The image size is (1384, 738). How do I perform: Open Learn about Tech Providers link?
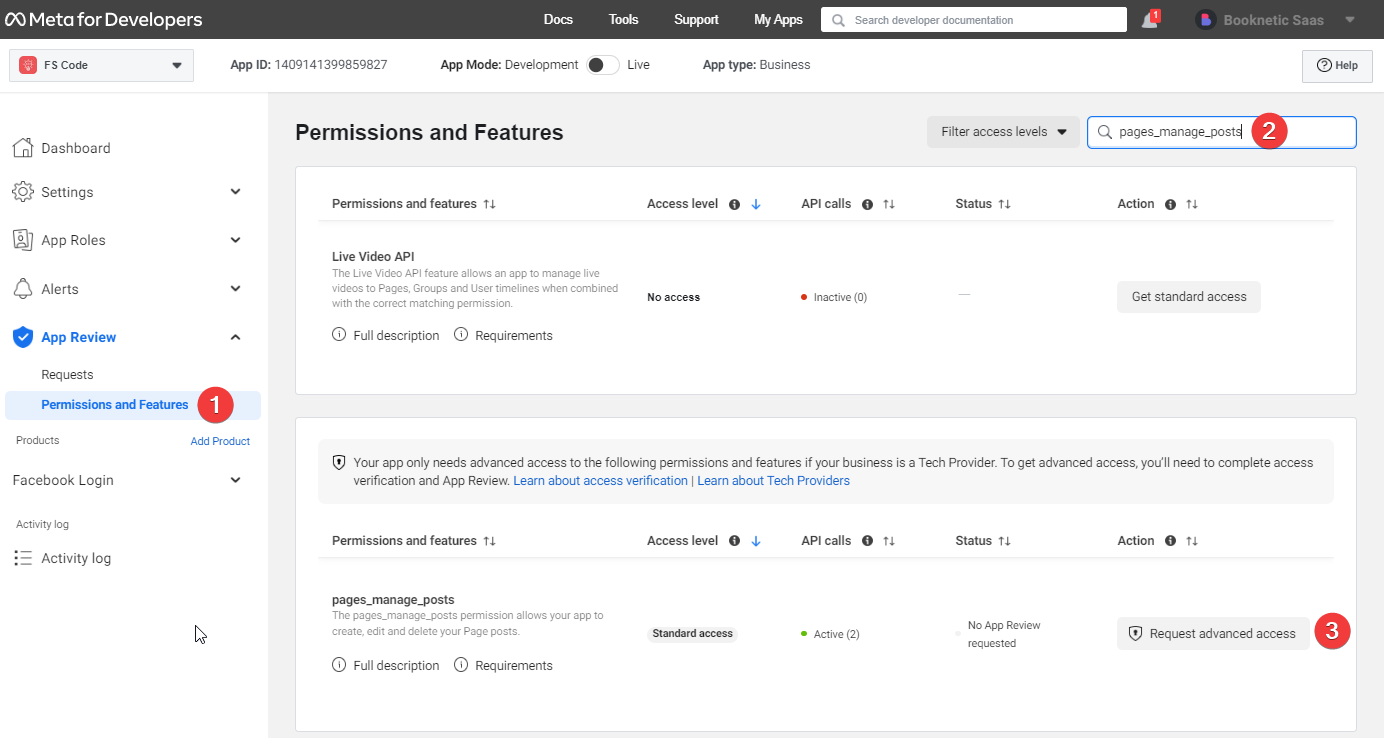coord(773,481)
